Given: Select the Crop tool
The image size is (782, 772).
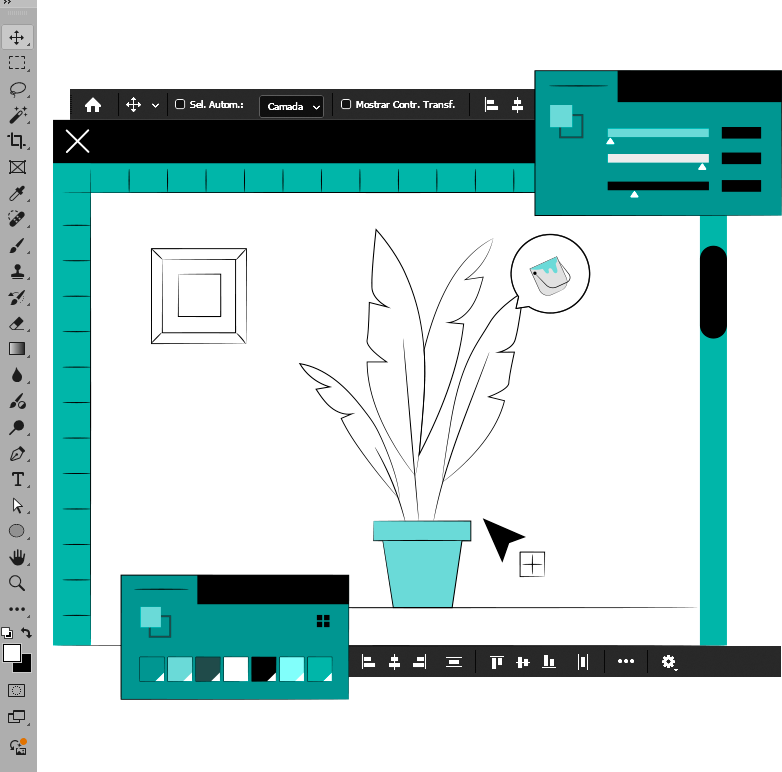Looking at the screenshot, I should (x=16, y=141).
